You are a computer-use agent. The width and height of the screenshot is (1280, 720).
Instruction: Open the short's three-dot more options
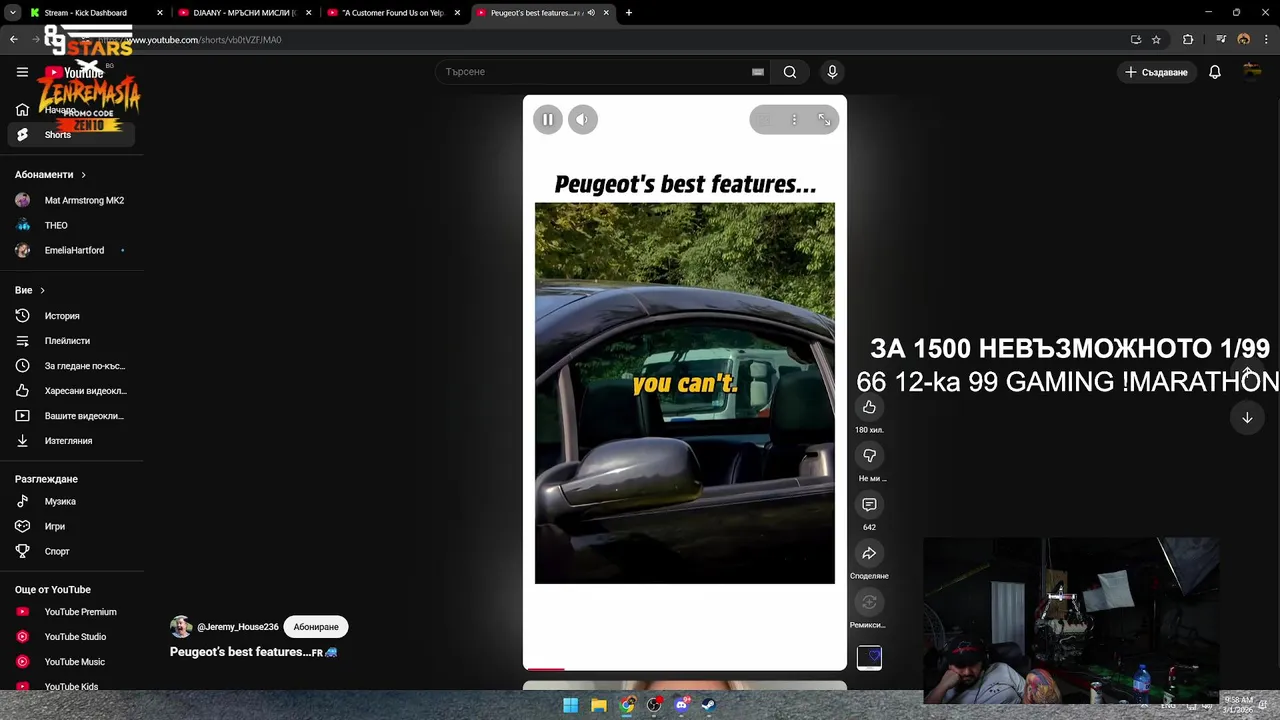click(x=794, y=120)
